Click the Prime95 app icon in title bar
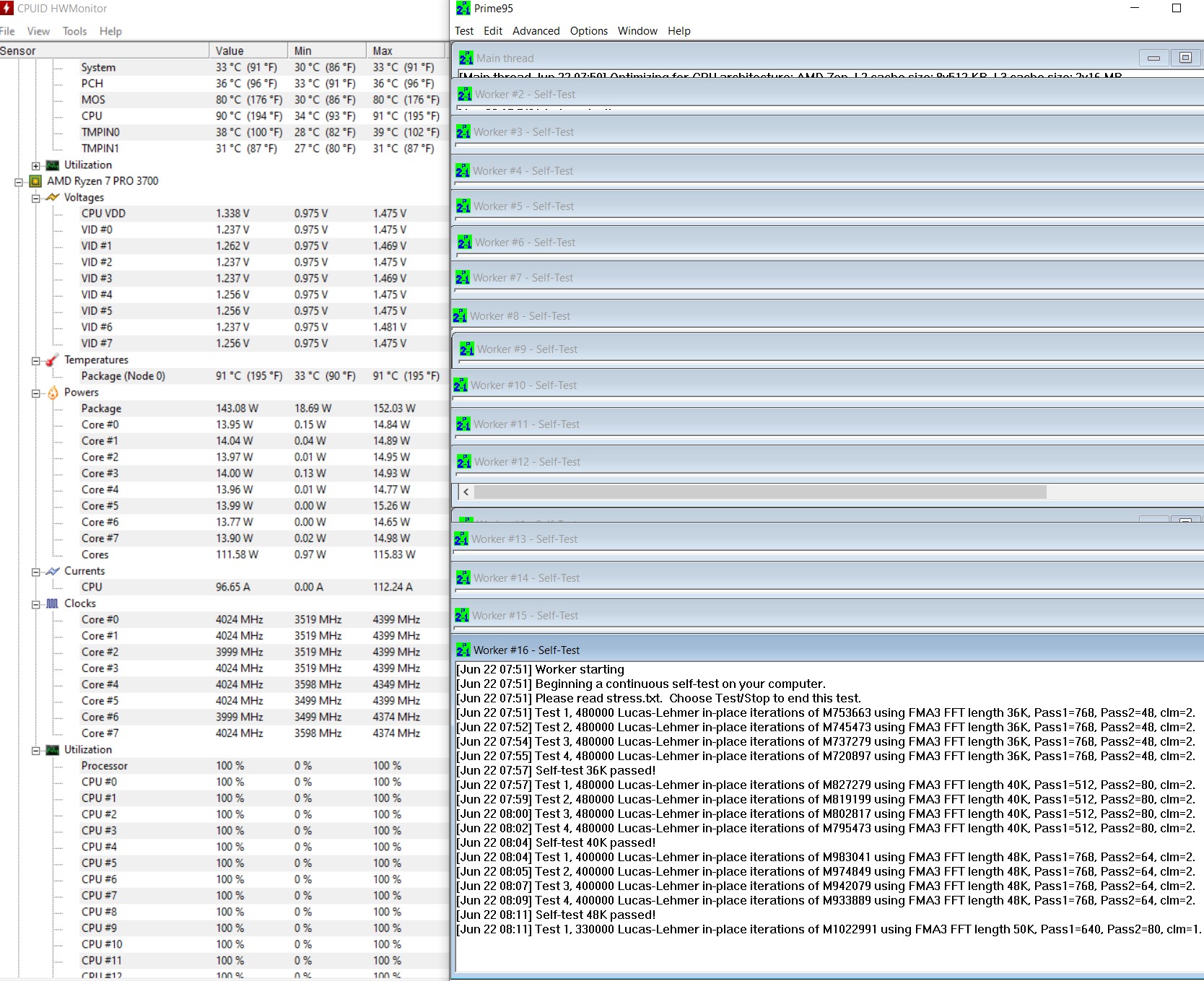 [x=463, y=9]
